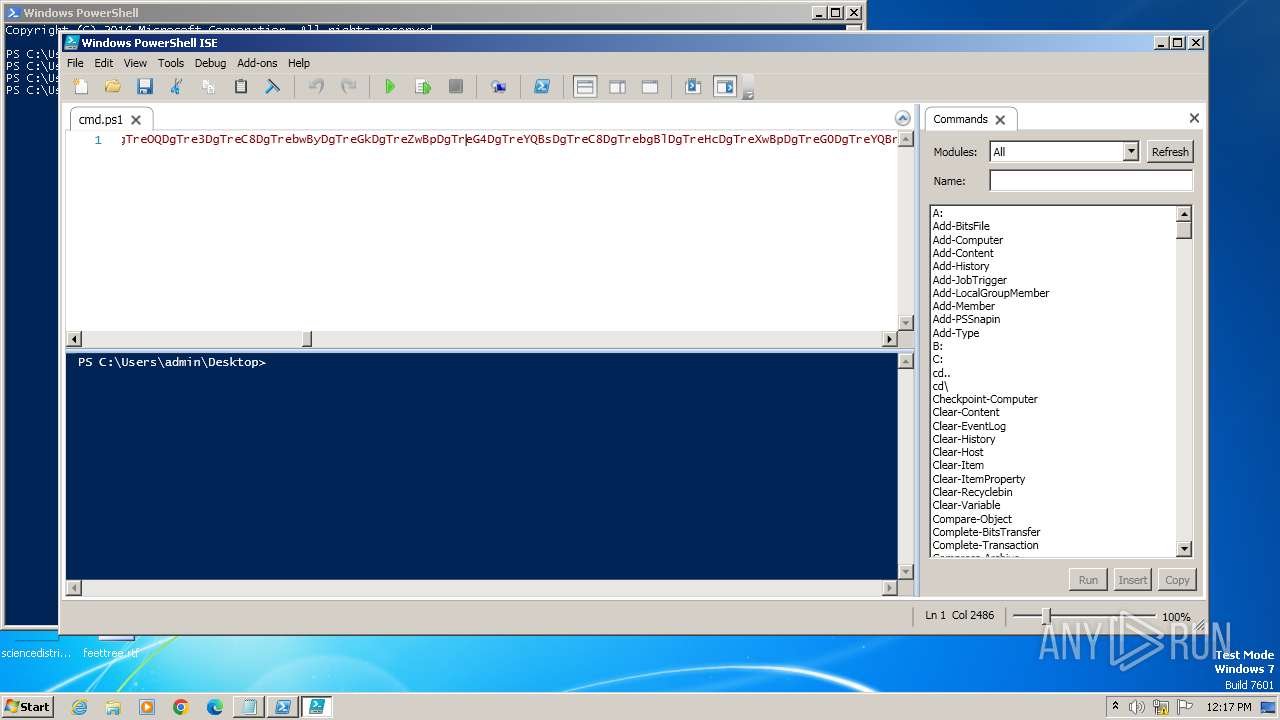Select Complete-Transaction command
The height and width of the screenshot is (720, 1280).
[985, 545]
